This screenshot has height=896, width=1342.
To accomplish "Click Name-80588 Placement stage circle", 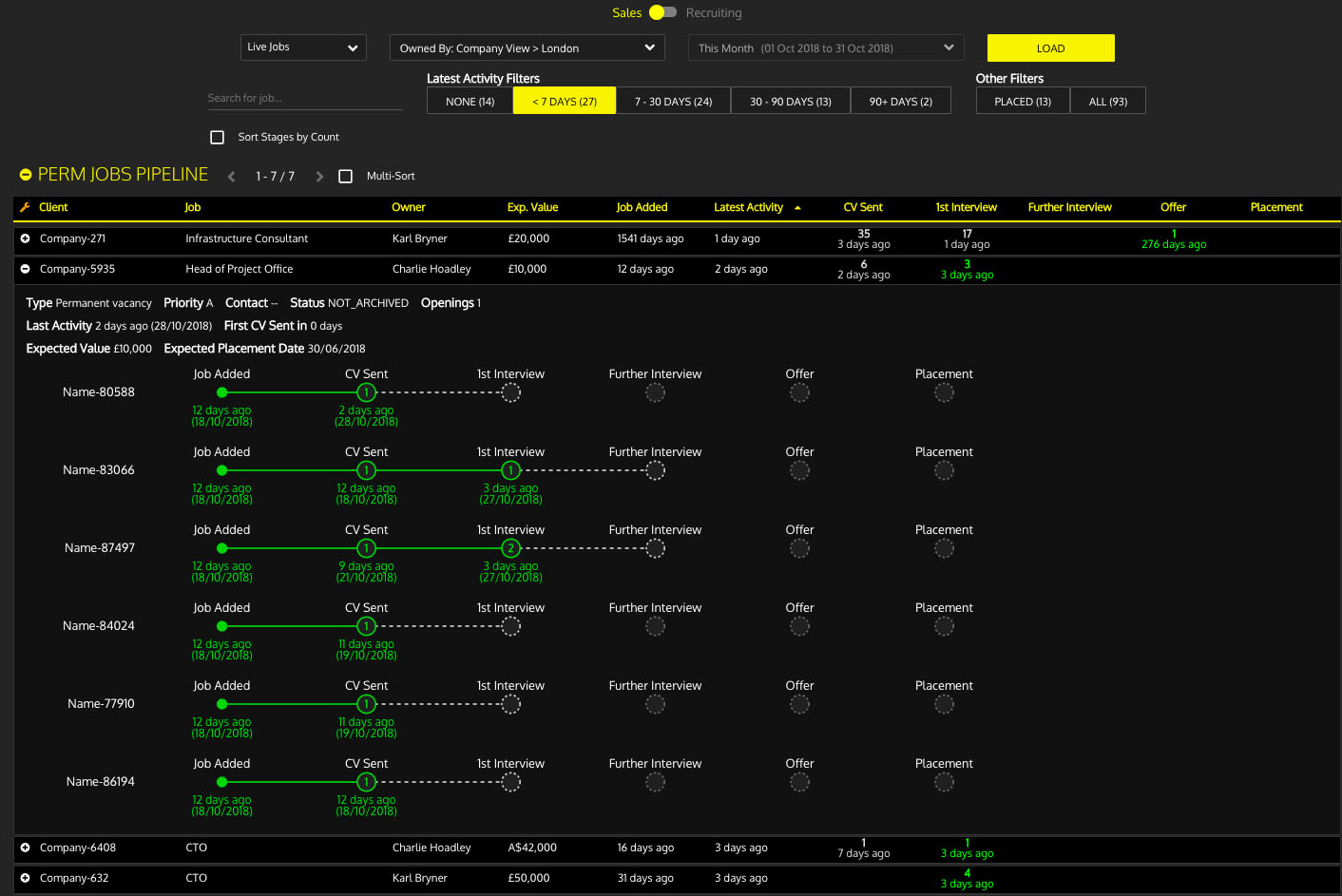I will tap(944, 392).
